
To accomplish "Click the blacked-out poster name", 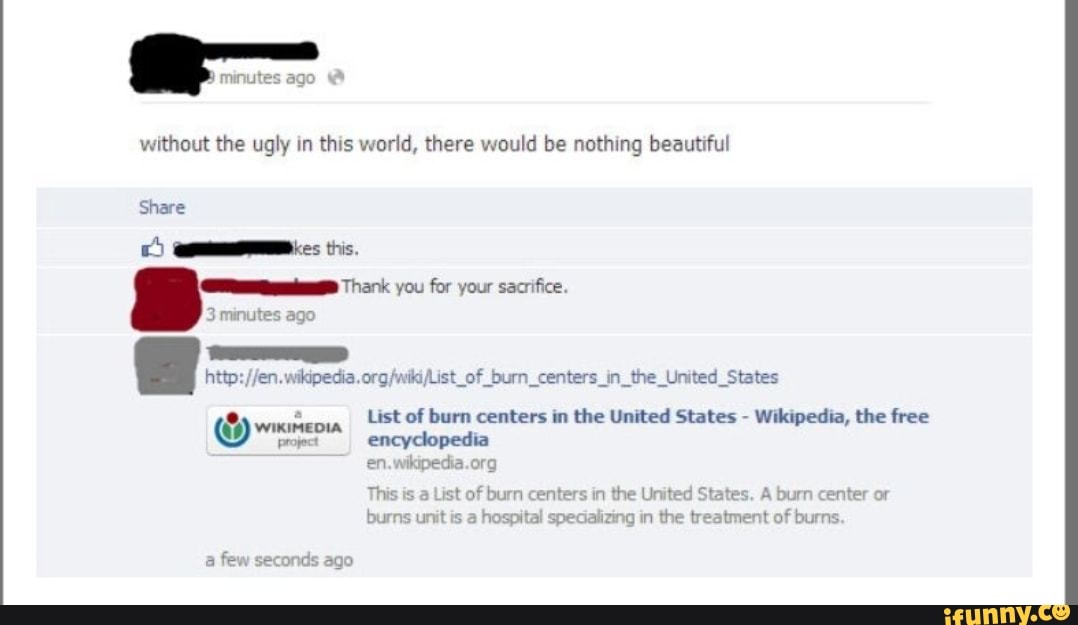I will coord(261,51).
